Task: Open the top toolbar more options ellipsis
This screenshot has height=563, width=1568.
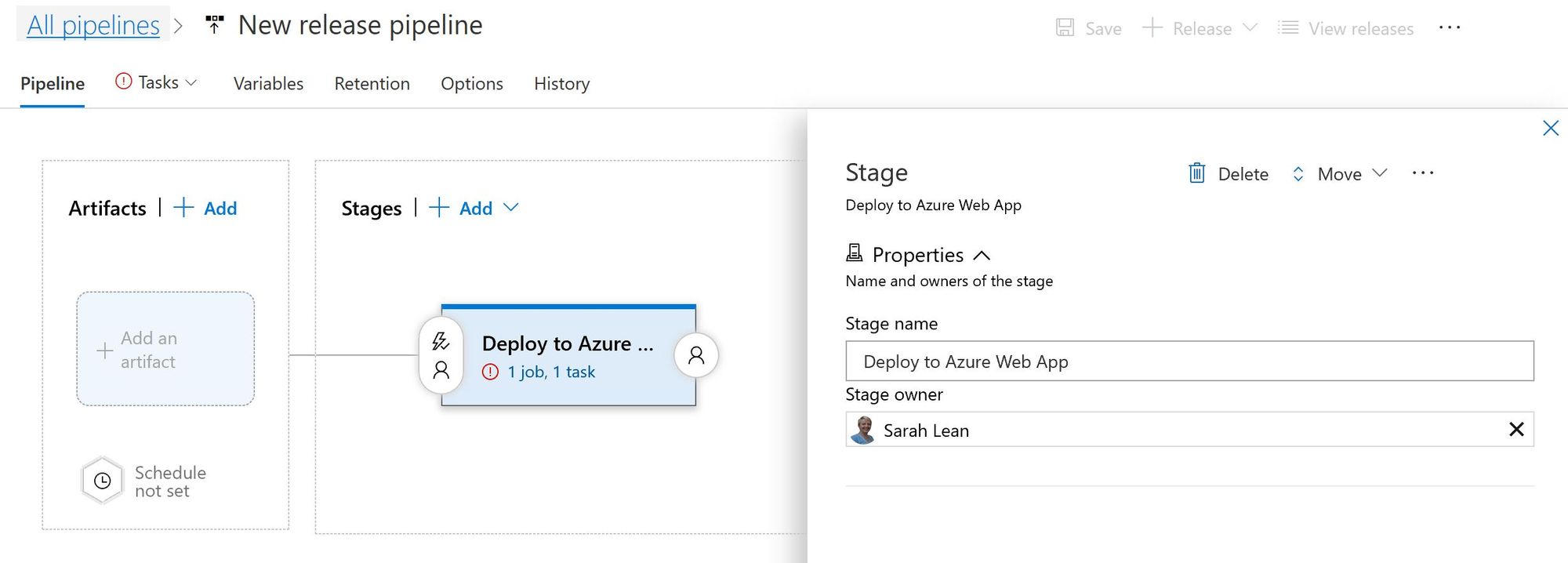Action: (1450, 28)
